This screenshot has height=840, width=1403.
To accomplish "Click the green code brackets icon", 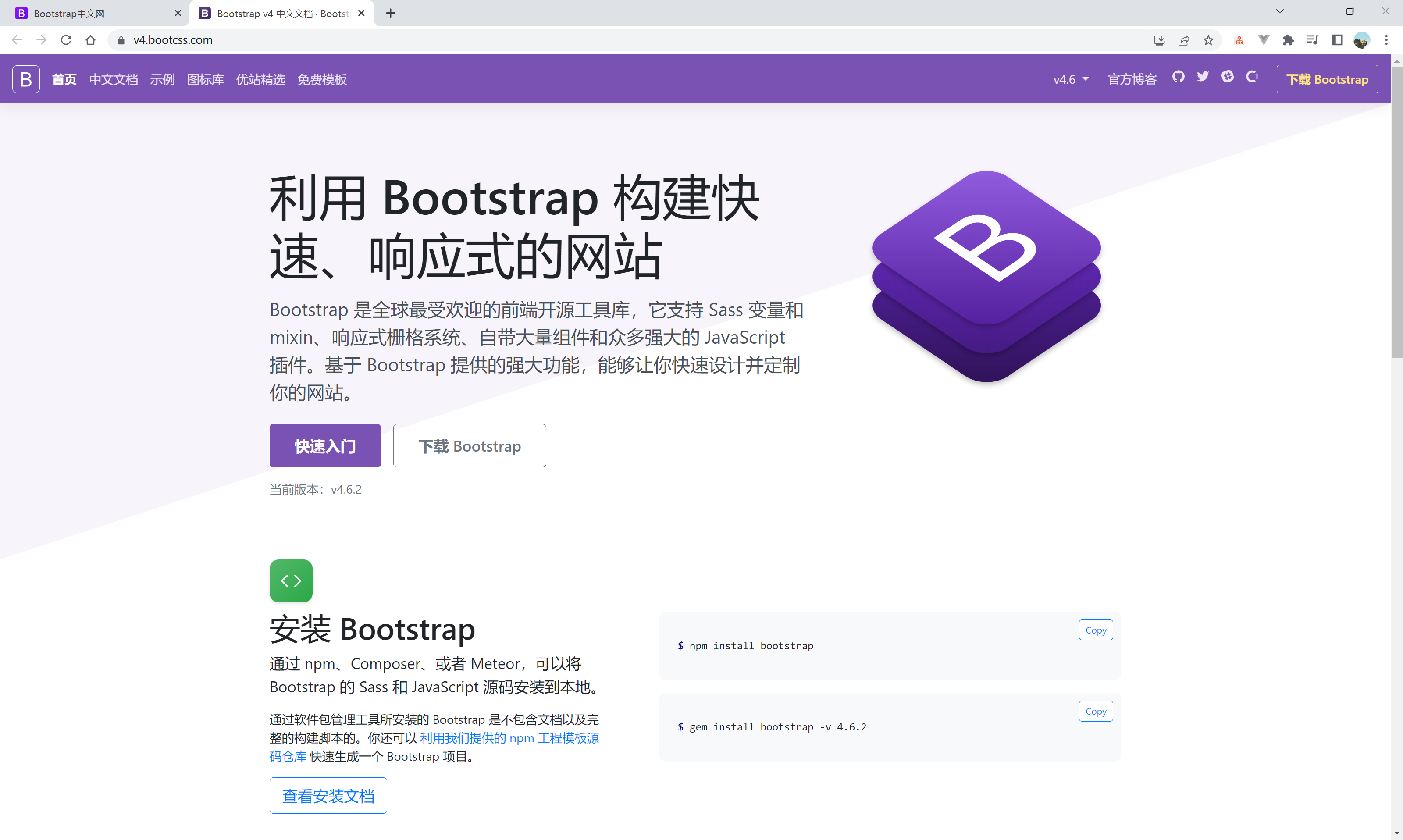I will tap(290, 580).
